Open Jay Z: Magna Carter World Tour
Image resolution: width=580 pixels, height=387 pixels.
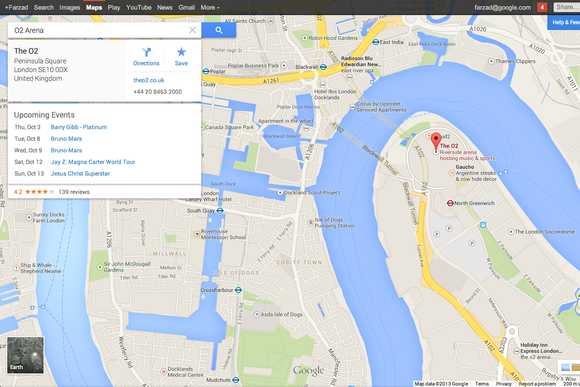point(93,162)
